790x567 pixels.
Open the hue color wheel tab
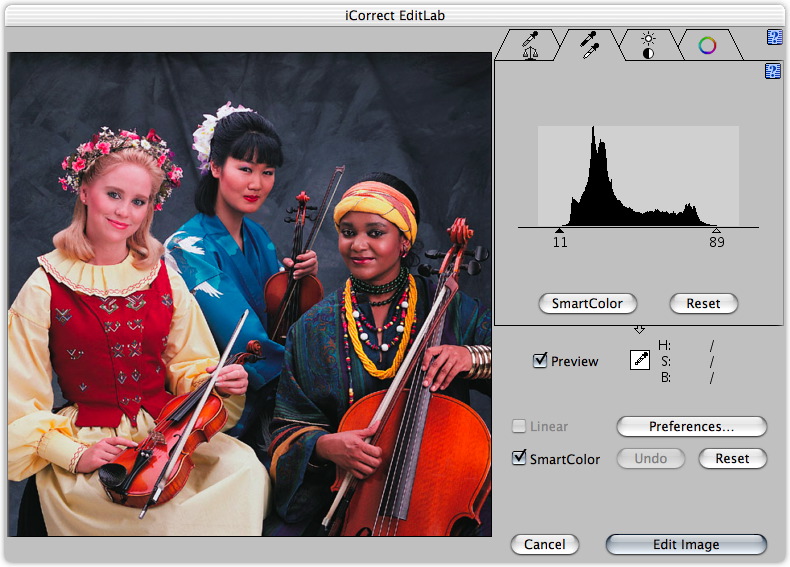pyautogui.click(x=707, y=45)
